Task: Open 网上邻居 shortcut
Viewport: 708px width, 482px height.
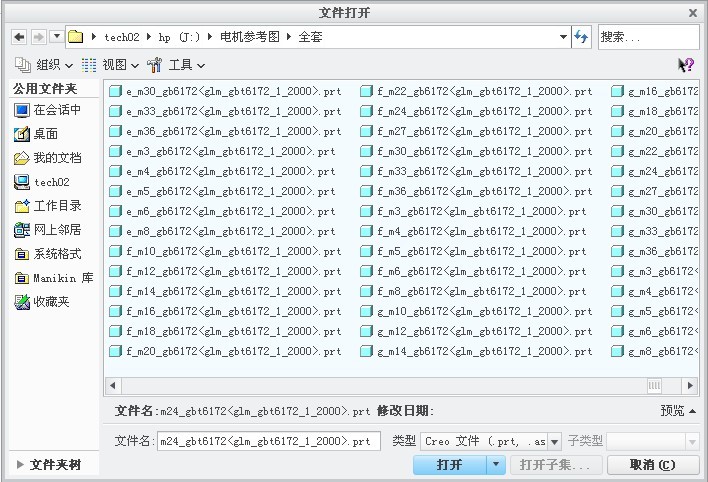Action: coord(48,230)
